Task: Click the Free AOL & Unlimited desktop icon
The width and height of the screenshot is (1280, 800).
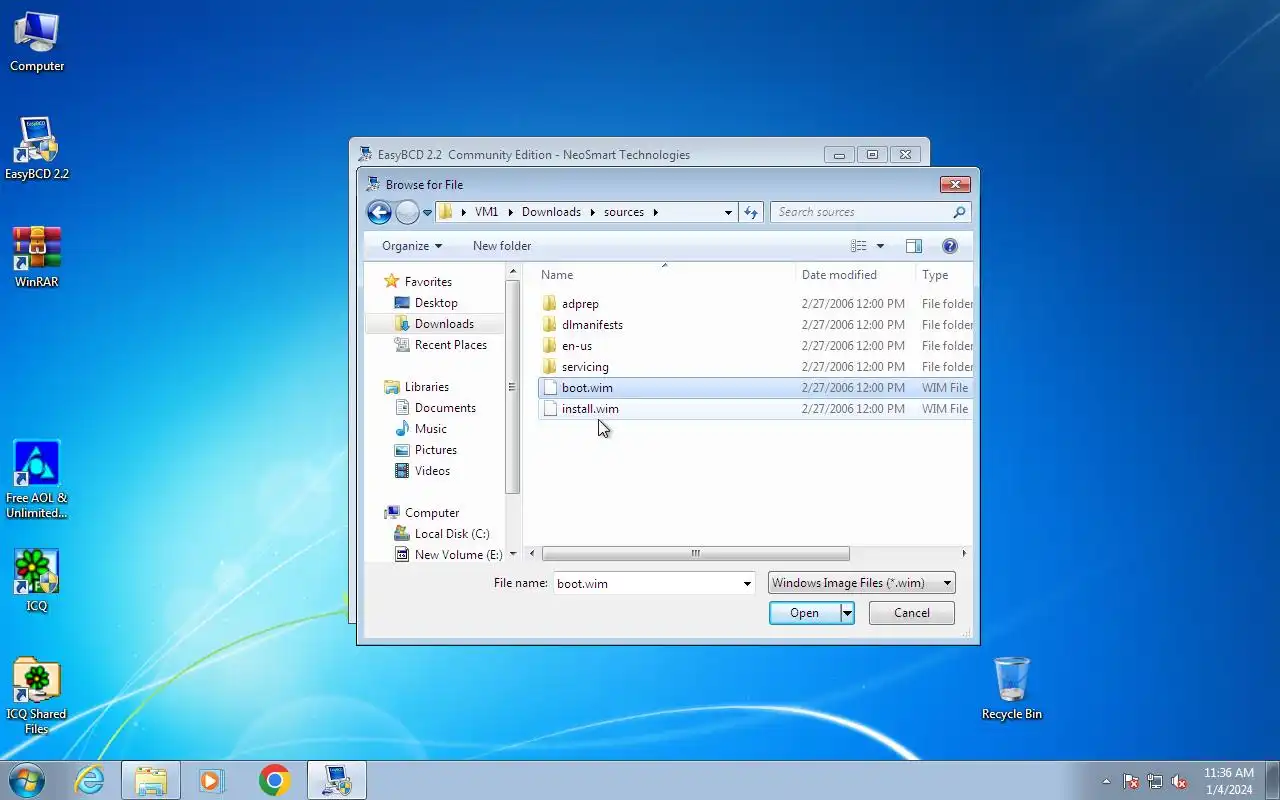Action: pos(37,480)
